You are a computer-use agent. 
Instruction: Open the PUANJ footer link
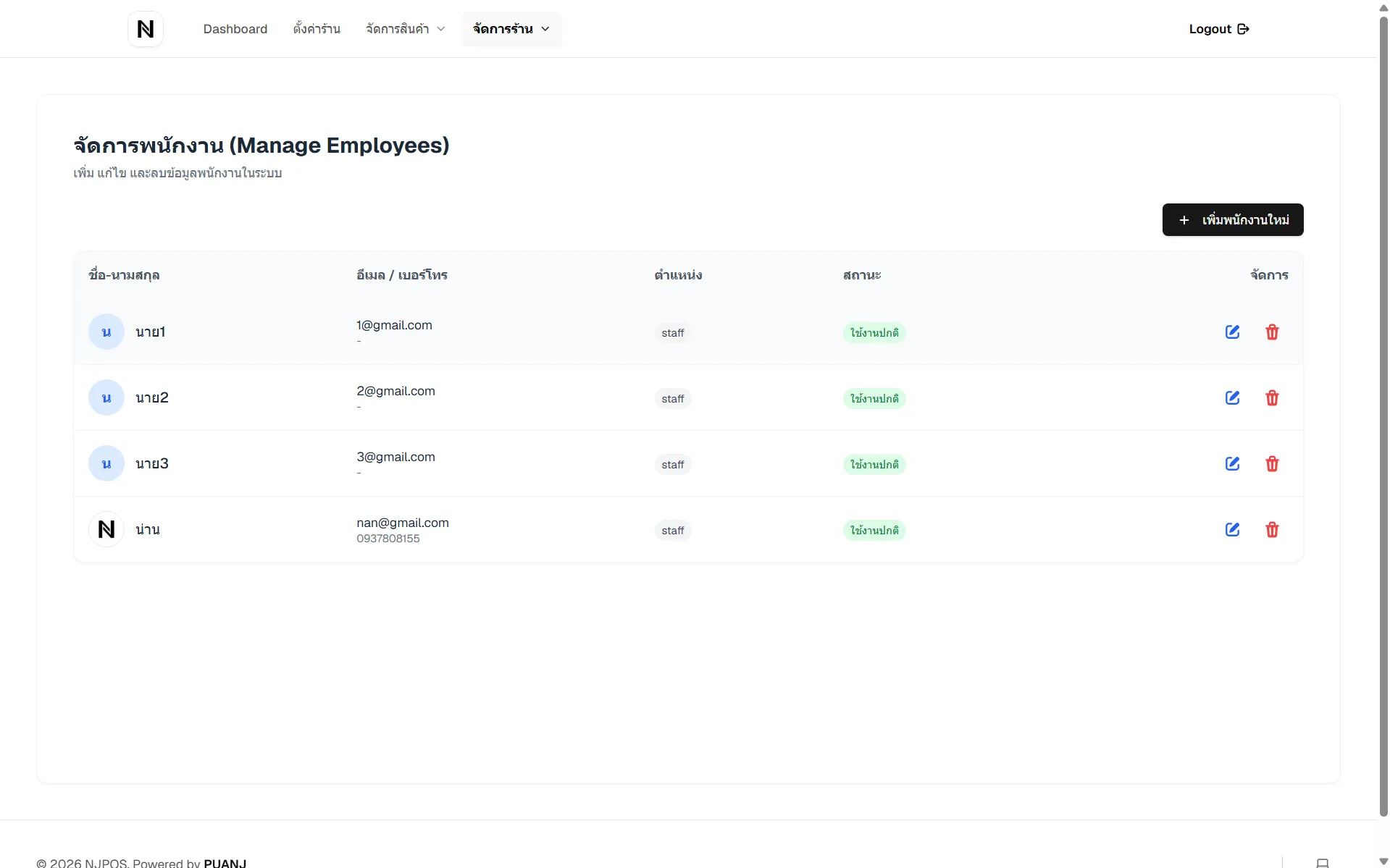point(225,863)
